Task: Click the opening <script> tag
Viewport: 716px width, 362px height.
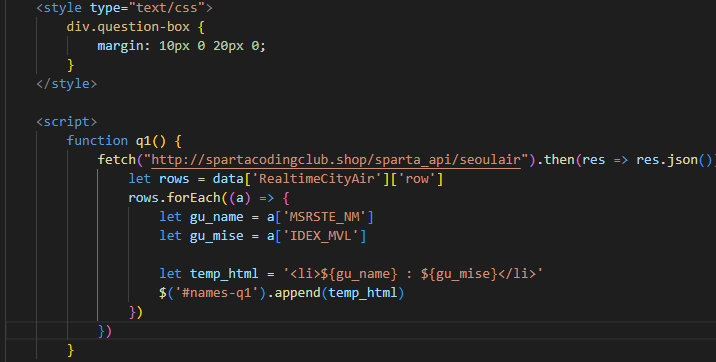Action: (67, 121)
